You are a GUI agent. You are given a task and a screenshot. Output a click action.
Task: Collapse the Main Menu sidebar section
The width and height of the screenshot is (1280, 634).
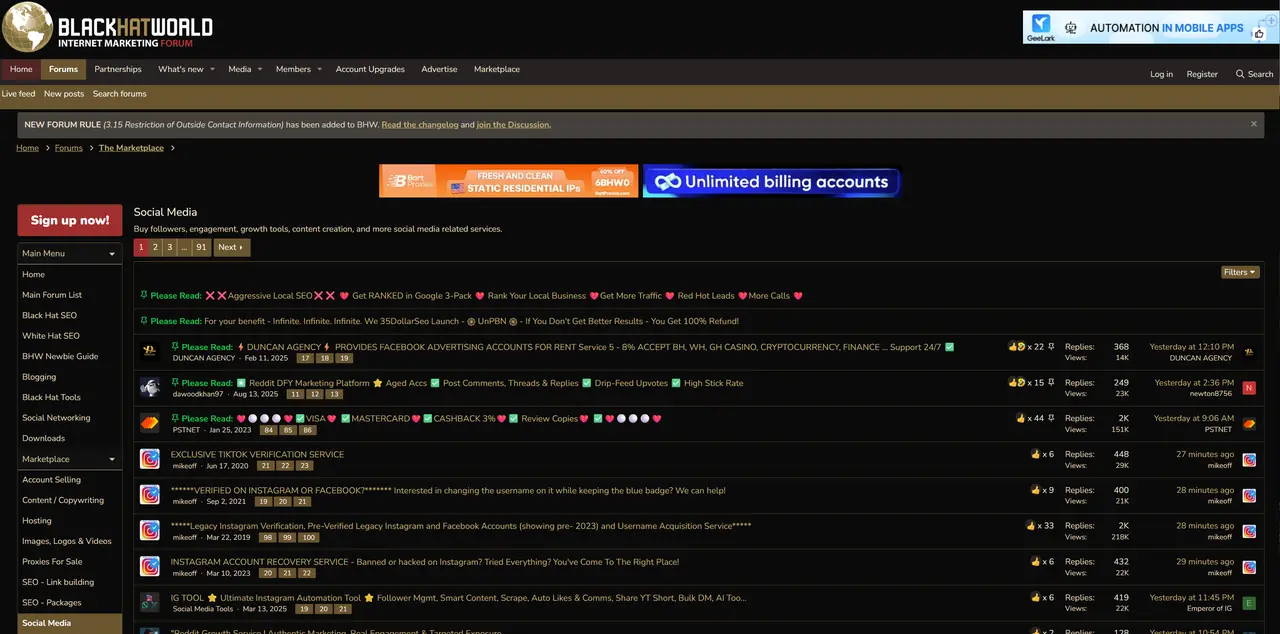[x=112, y=254]
